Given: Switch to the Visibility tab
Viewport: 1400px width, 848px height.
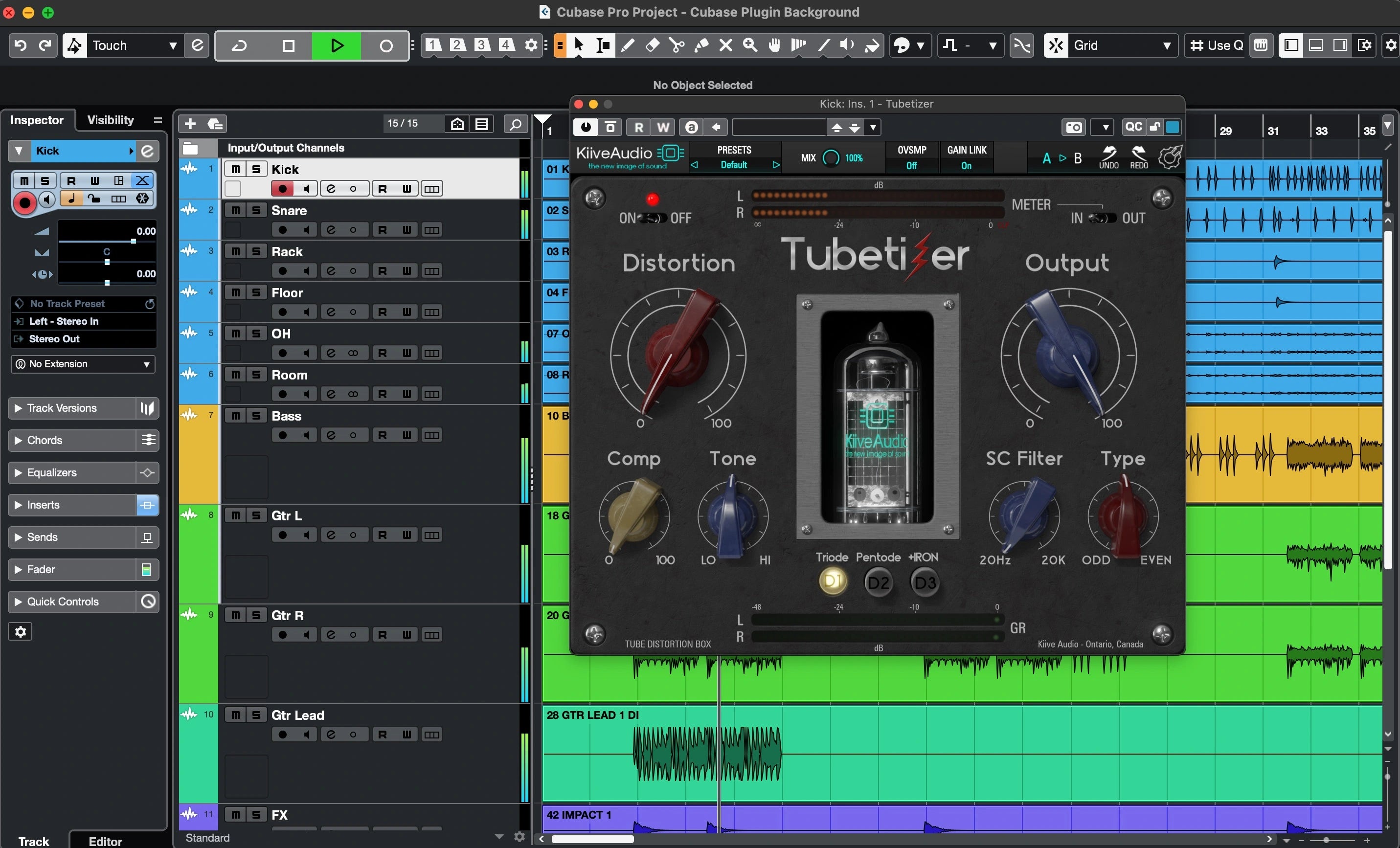Looking at the screenshot, I should pos(111,120).
